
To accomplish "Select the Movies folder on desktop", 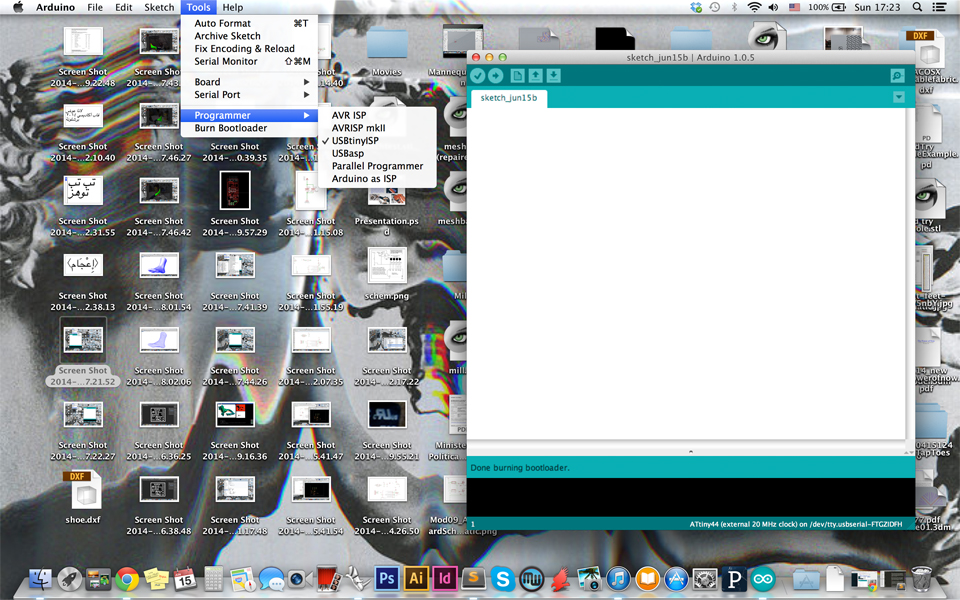I will tap(386, 51).
